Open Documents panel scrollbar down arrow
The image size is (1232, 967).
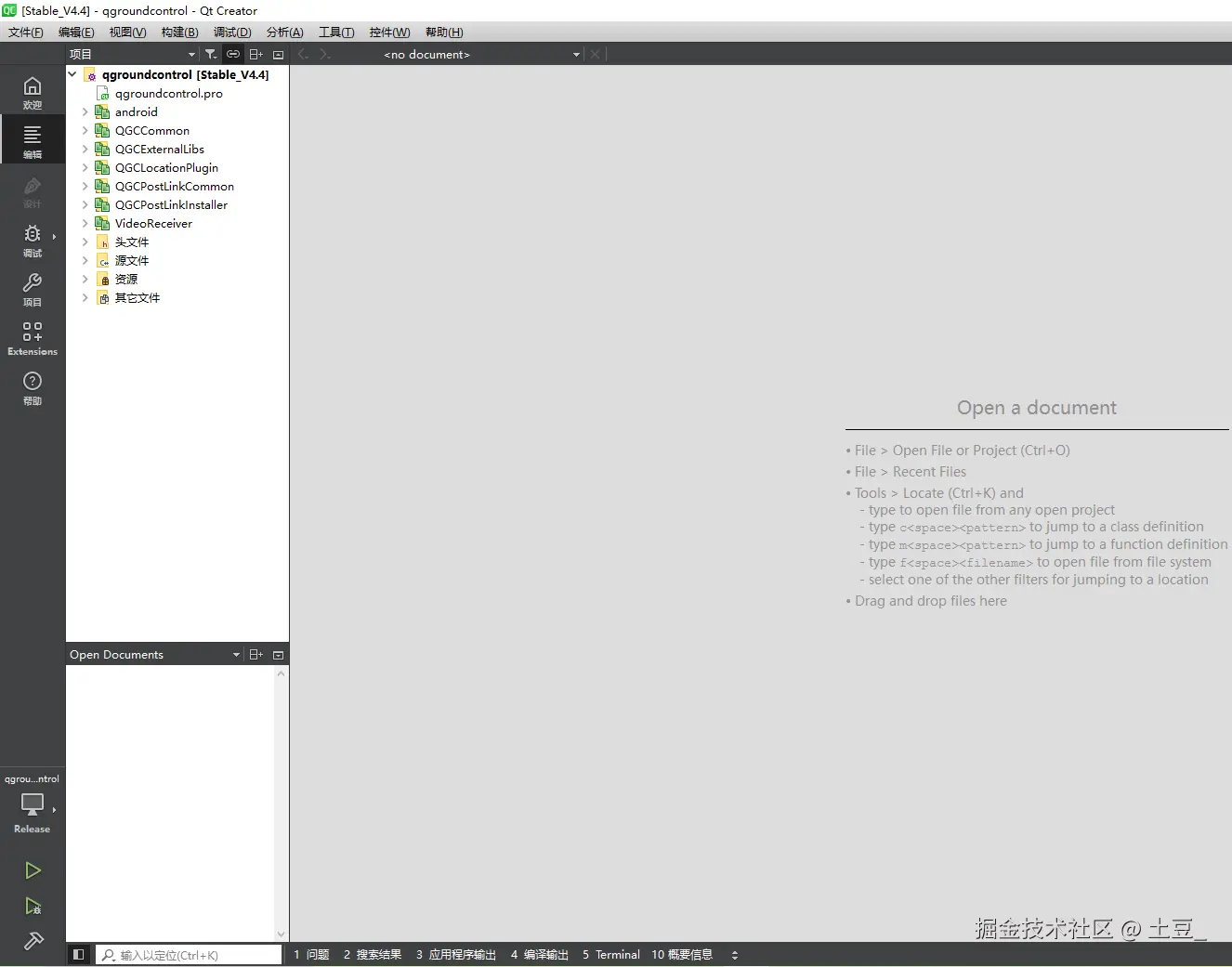[282, 934]
